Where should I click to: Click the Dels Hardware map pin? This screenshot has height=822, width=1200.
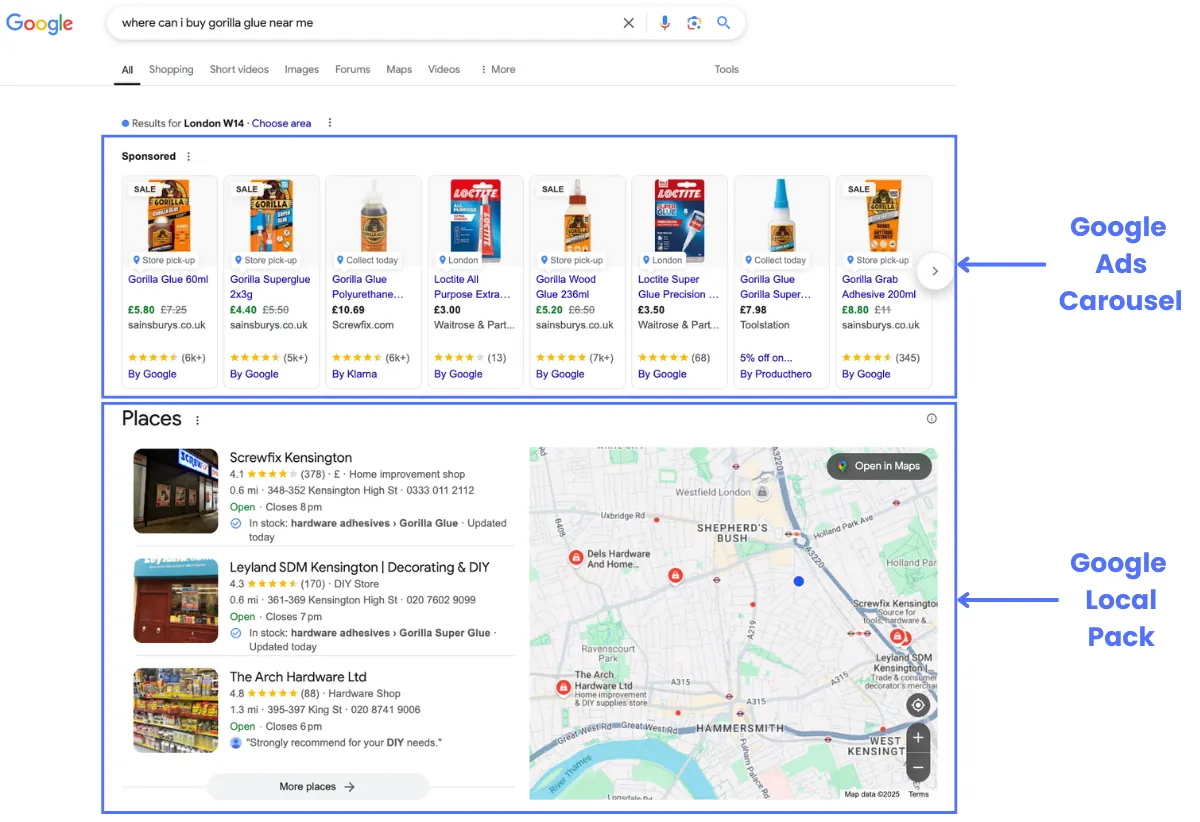576,558
